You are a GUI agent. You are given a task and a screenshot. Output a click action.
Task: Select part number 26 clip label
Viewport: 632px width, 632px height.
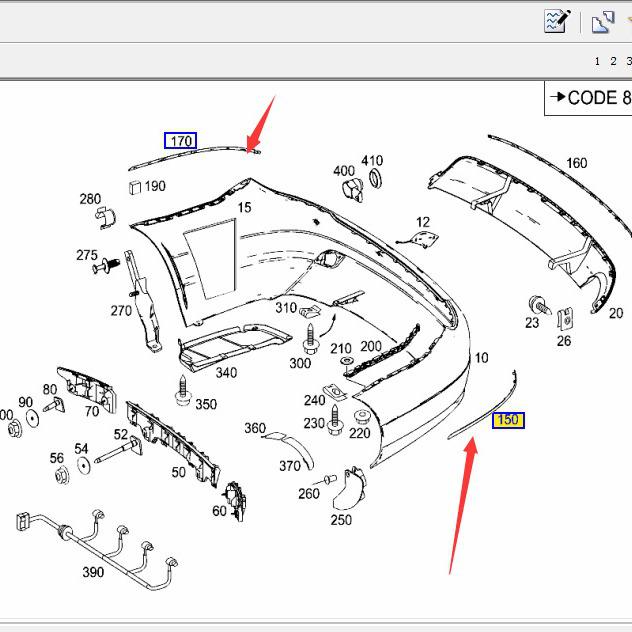(x=564, y=341)
